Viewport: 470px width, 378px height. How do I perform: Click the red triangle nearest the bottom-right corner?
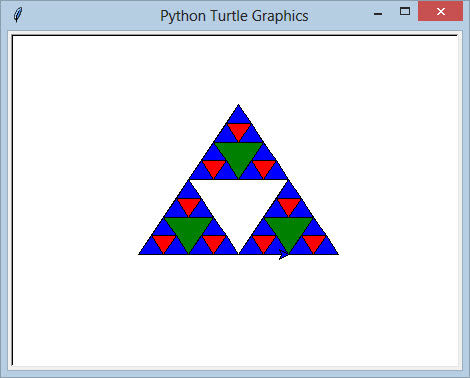pyautogui.click(x=314, y=242)
